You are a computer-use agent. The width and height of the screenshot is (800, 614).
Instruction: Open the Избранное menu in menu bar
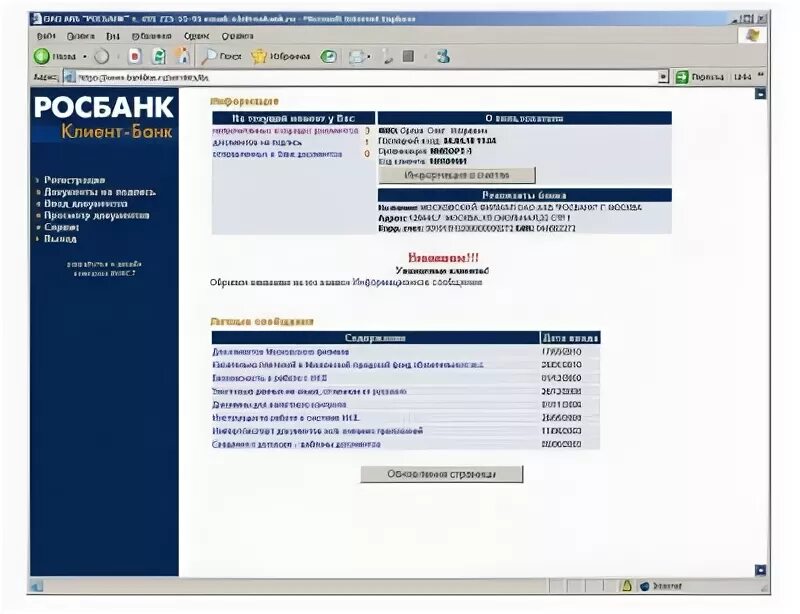click(151, 36)
